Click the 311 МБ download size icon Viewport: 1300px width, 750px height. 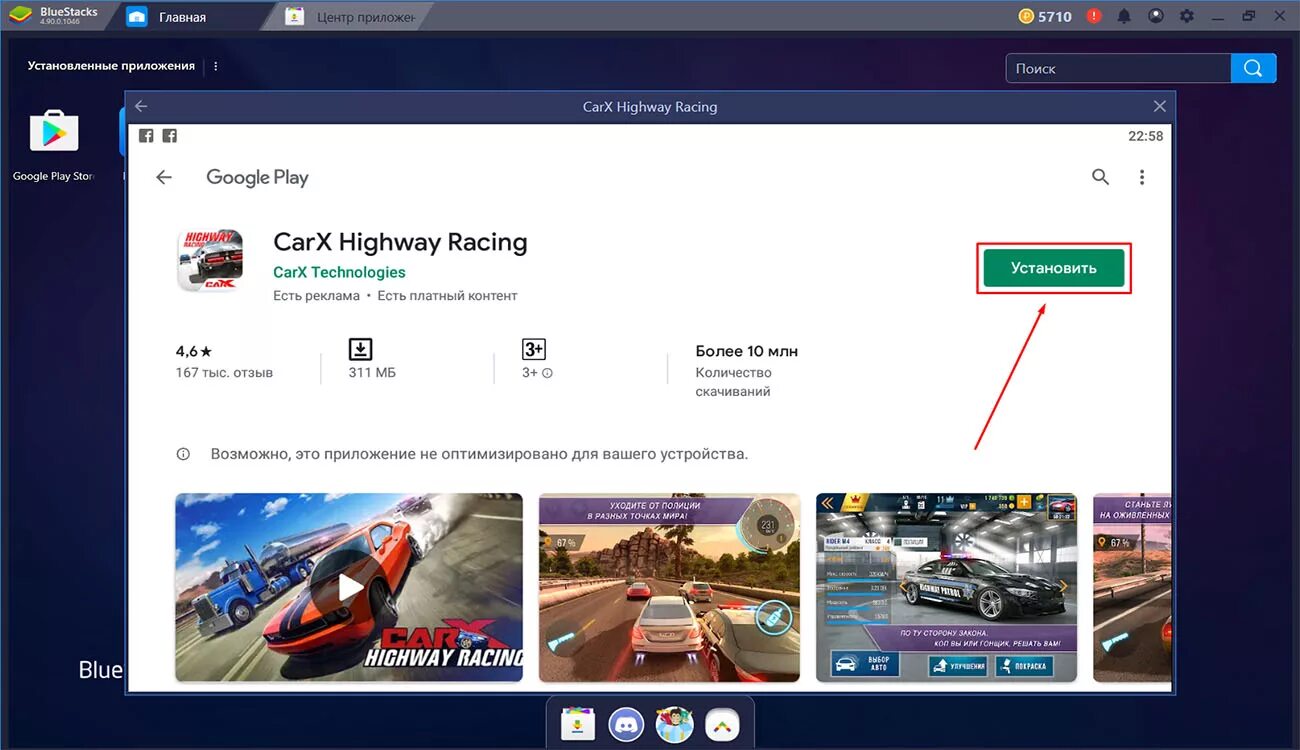tap(360, 349)
